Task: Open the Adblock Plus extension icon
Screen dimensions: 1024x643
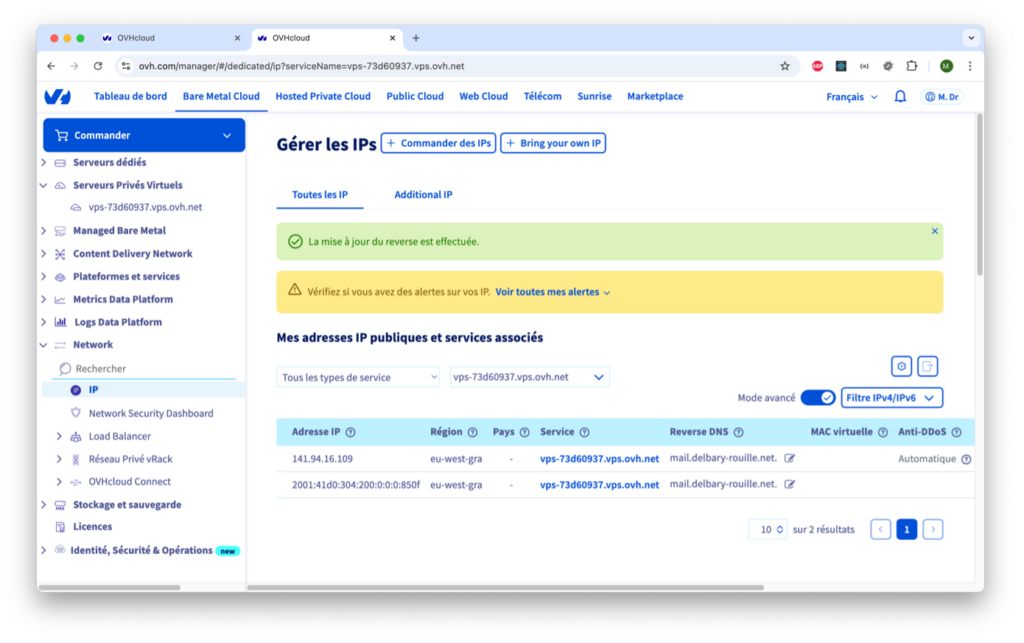Action: (x=817, y=66)
